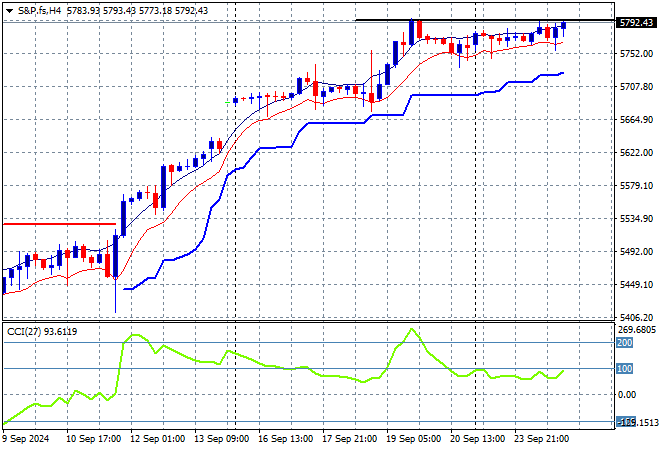This screenshot has width=660, height=450.
Task: Click the CCI 200 level label
Action: tap(625, 342)
